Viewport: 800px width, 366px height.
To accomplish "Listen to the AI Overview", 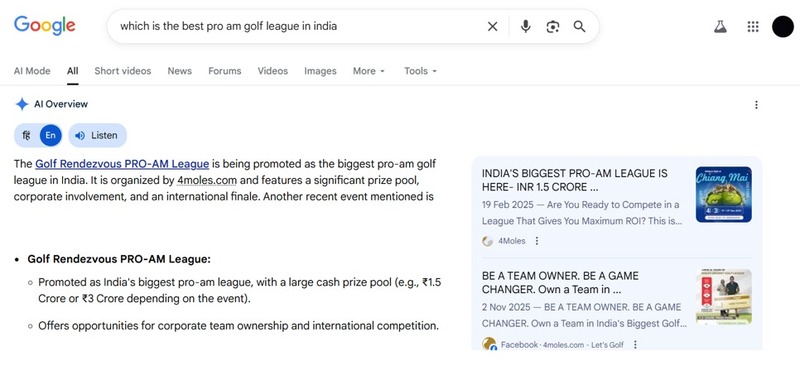I will click(97, 135).
